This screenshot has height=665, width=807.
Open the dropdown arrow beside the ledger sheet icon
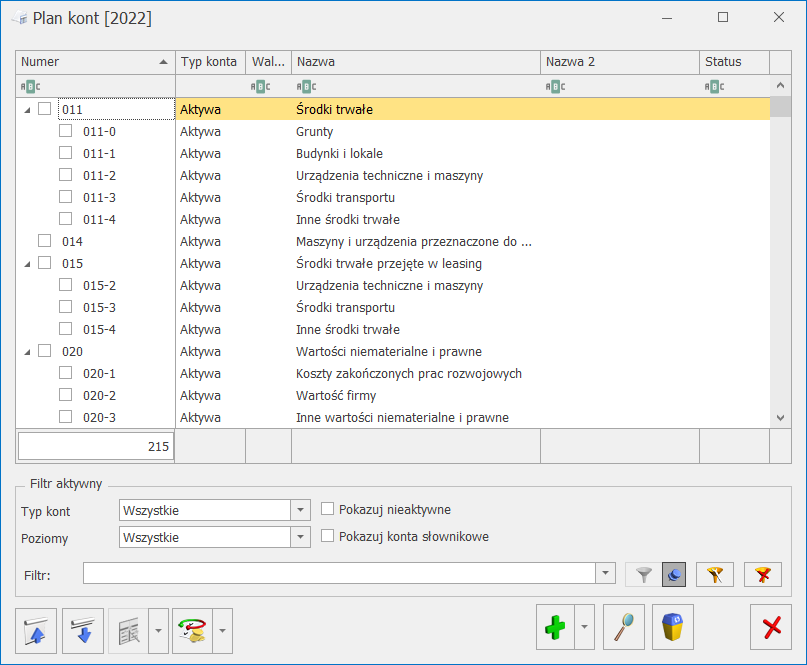(159, 631)
